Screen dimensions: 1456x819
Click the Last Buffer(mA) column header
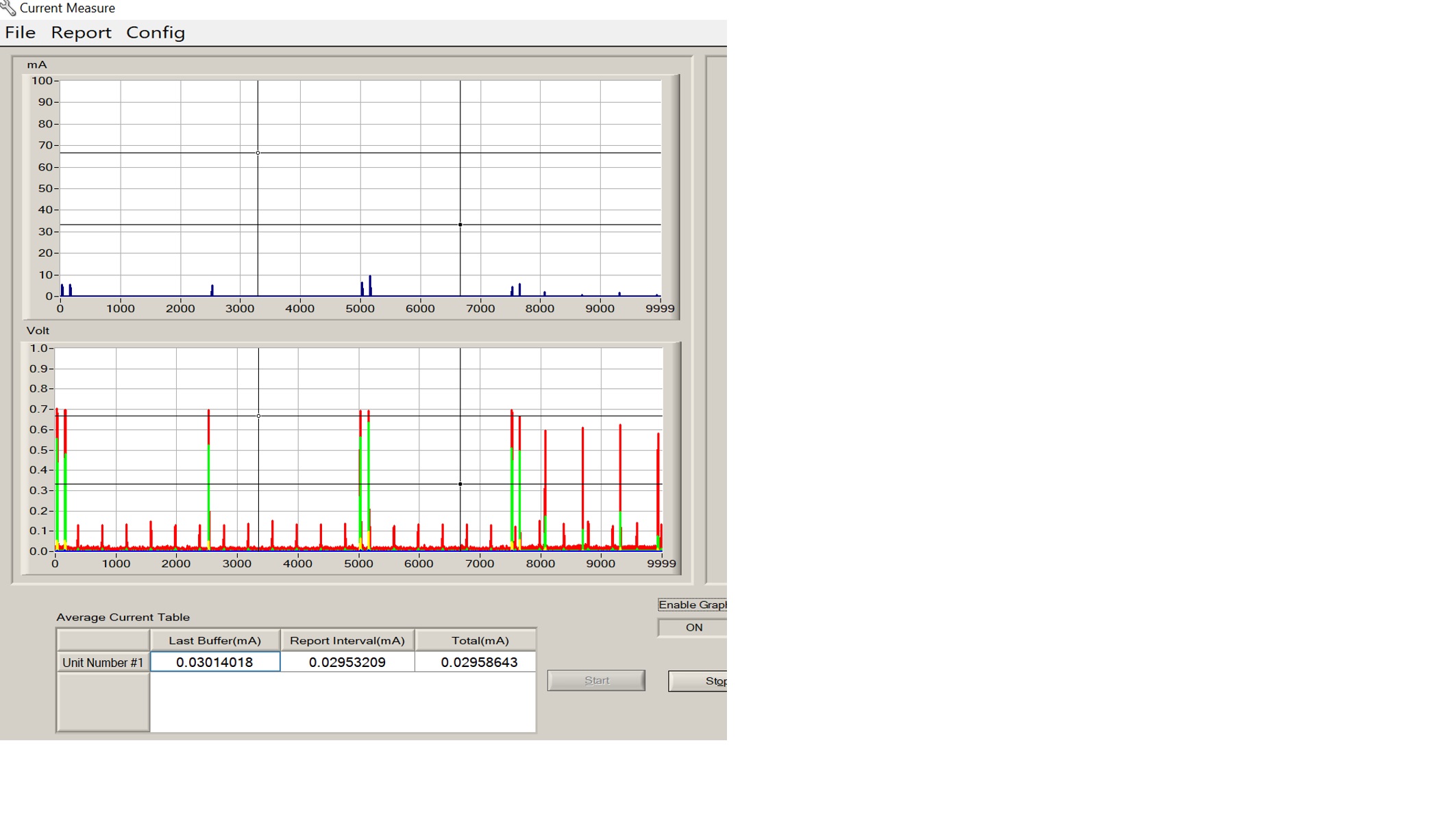pyautogui.click(x=214, y=640)
